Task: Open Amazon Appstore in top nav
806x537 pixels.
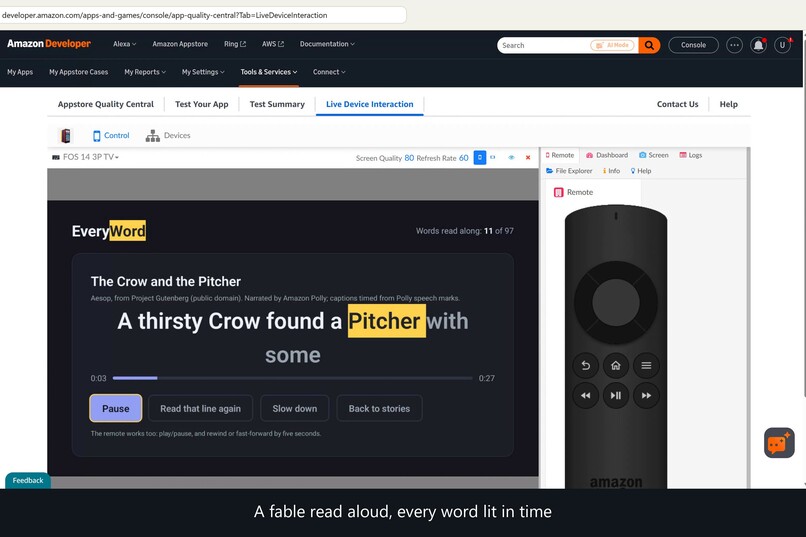Action: click(x=180, y=44)
